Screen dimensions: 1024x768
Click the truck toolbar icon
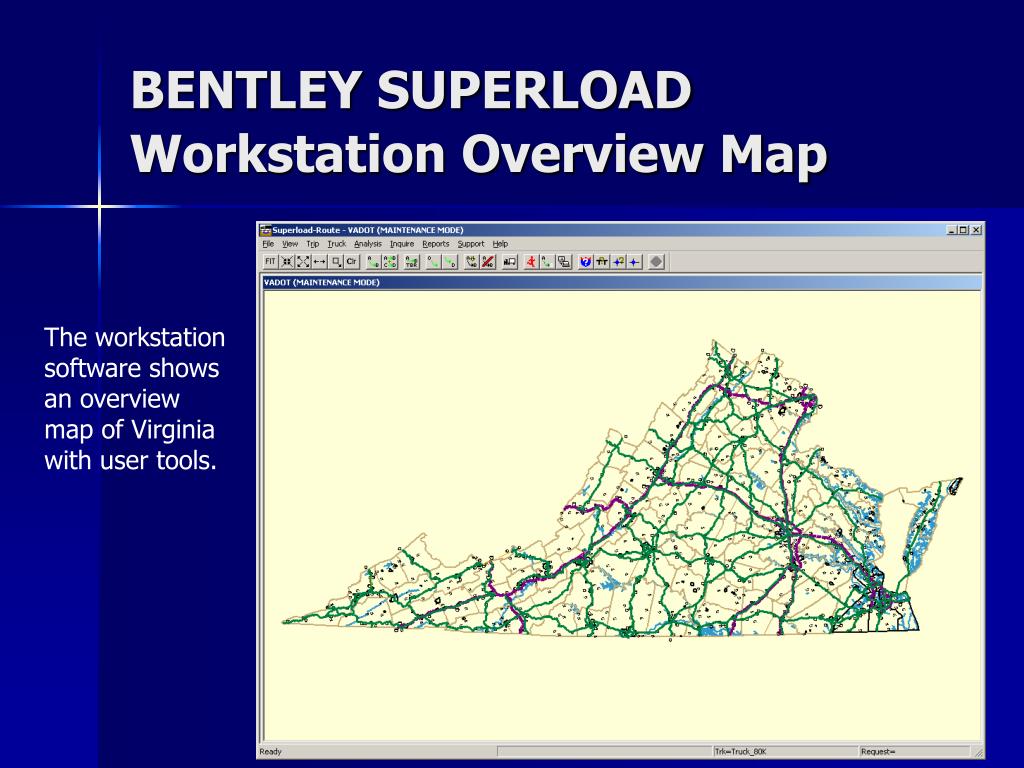pos(510,261)
